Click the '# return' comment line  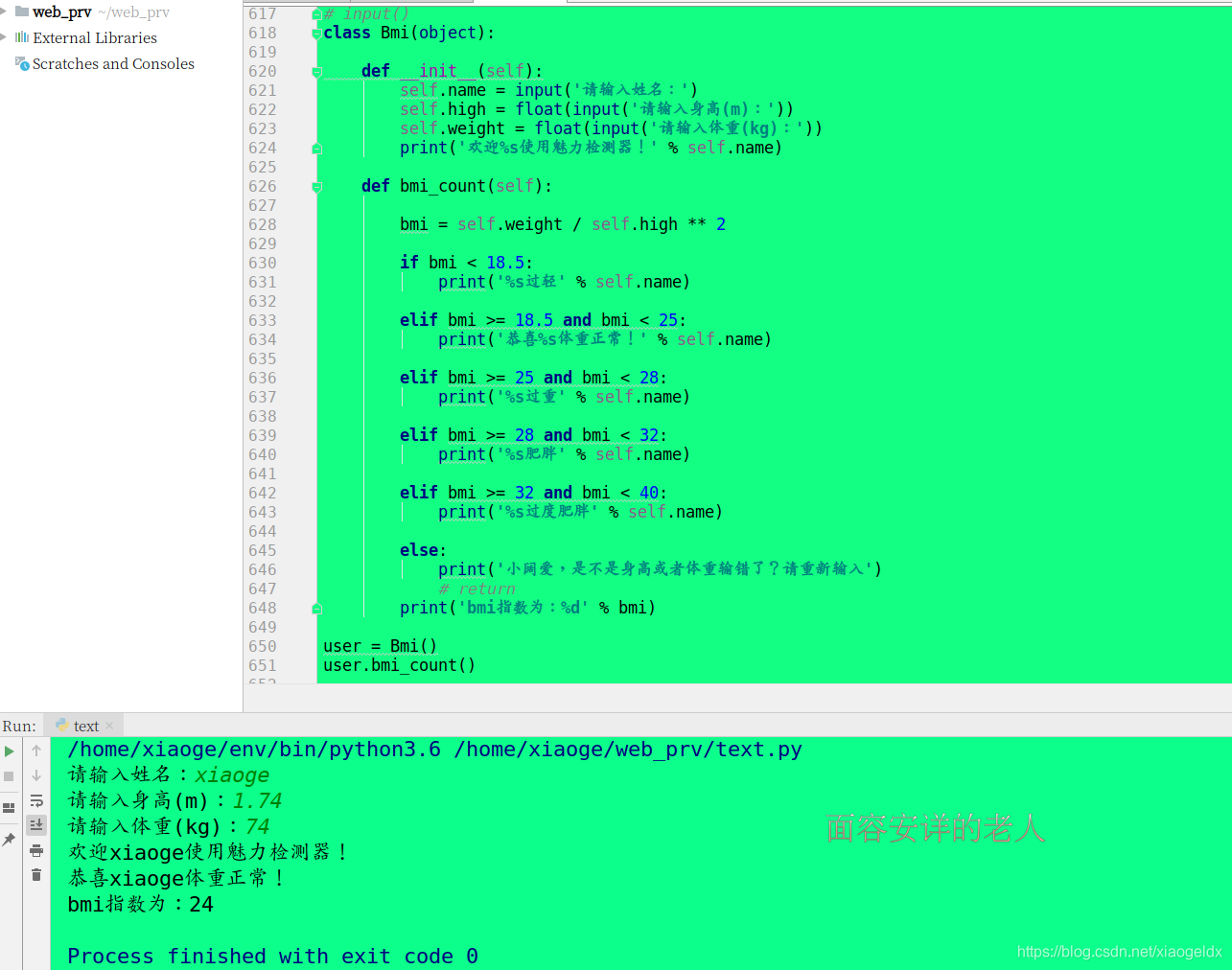pos(477,589)
